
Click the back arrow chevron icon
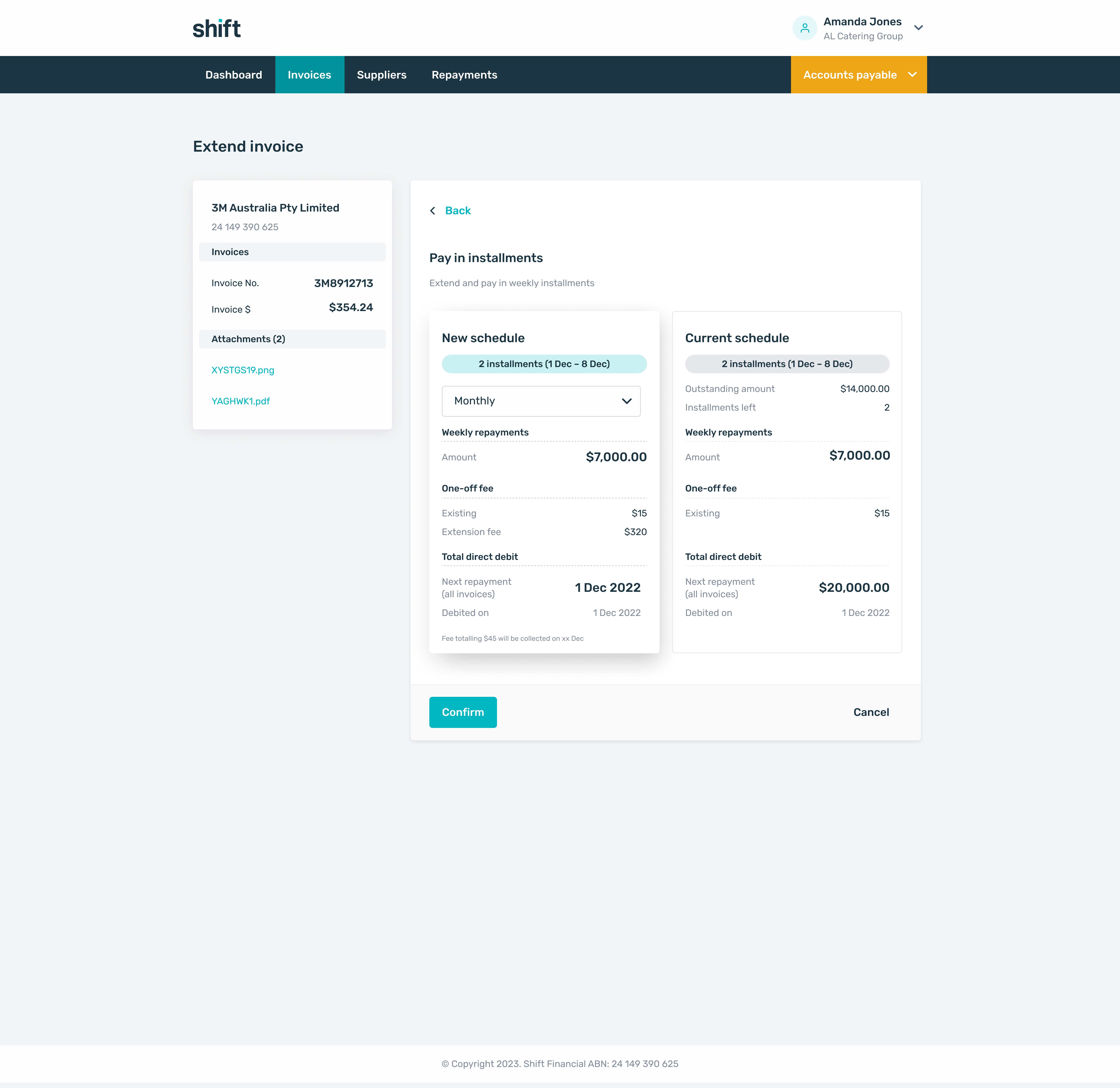[x=433, y=211]
